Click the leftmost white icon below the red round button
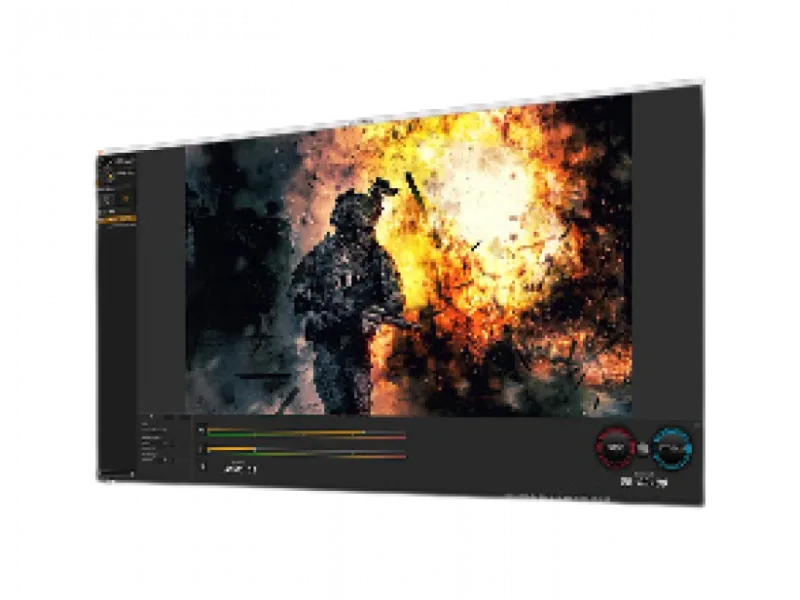 click(x=626, y=481)
